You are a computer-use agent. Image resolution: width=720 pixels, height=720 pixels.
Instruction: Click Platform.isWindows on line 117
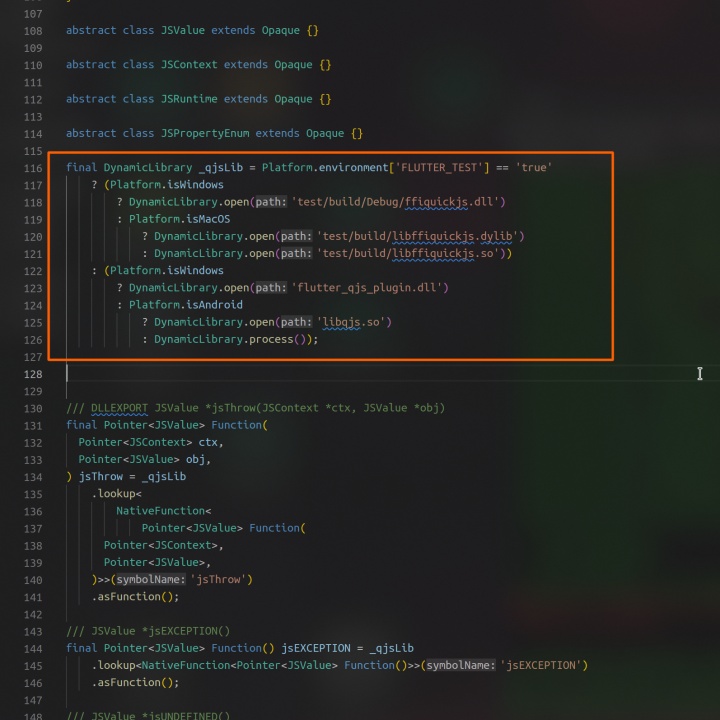tap(167, 185)
